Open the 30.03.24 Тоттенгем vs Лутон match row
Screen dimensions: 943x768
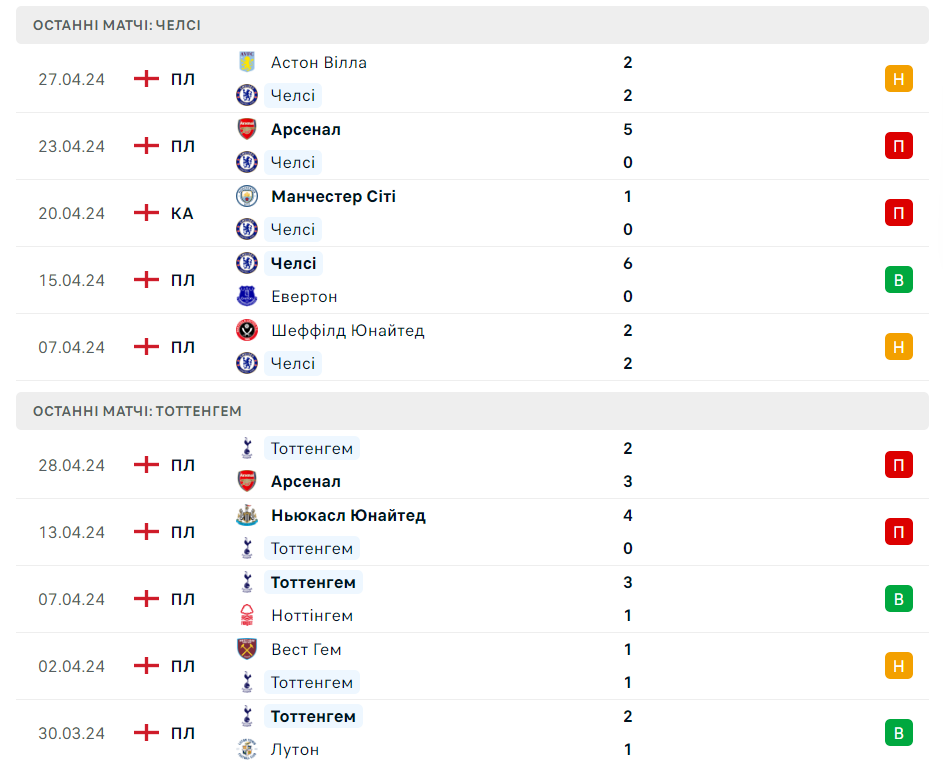click(x=472, y=733)
